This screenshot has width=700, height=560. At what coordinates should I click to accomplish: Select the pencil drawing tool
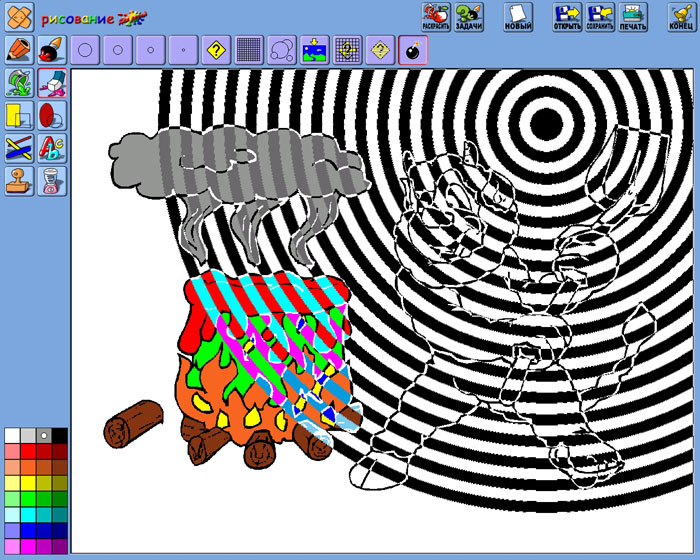[x=19, y=49]
